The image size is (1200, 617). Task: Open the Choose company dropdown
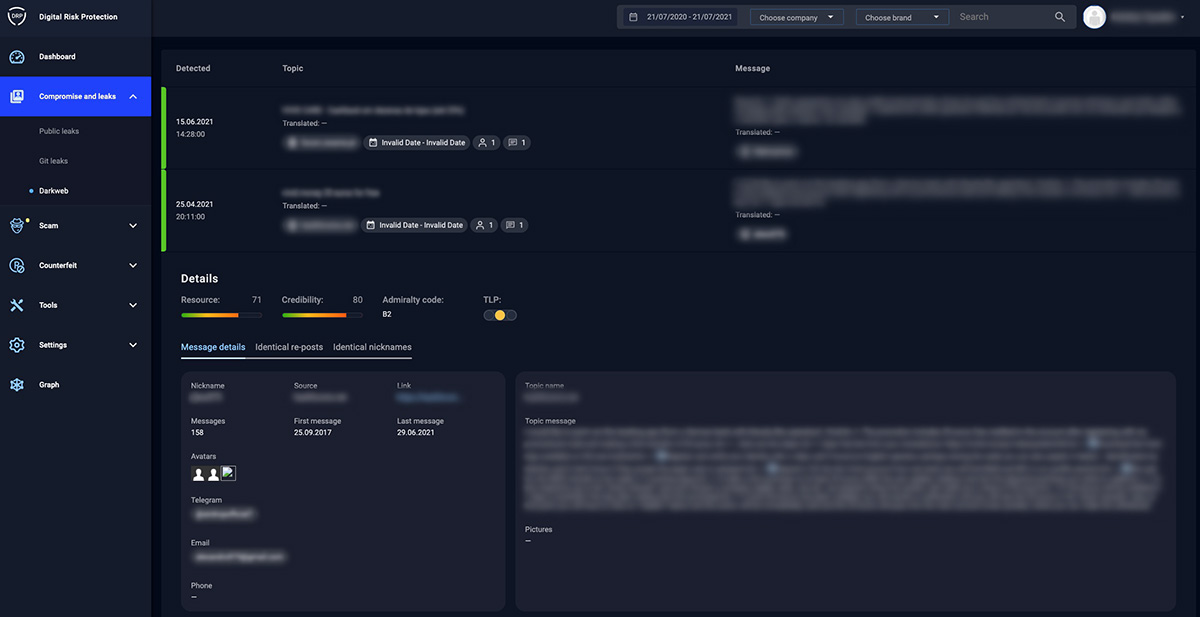point(796,17)
